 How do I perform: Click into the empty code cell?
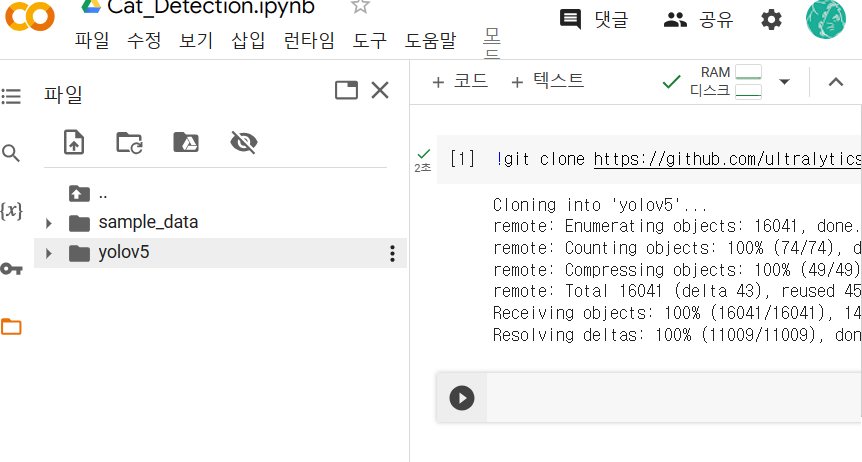[x=674, y=398]
